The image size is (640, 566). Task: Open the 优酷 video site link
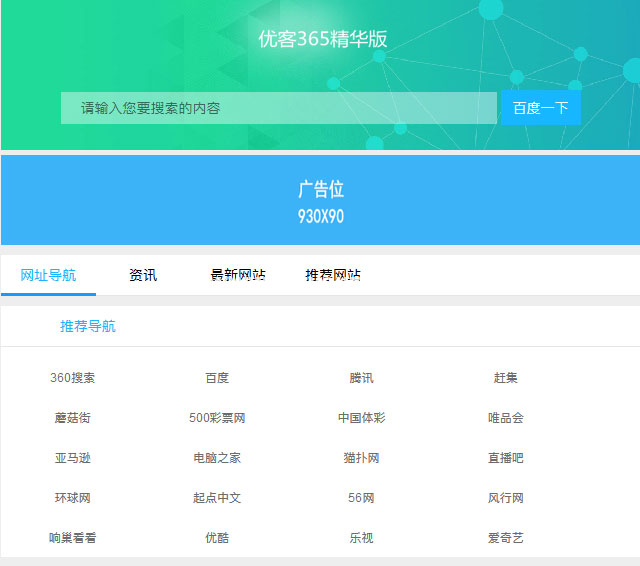tap(217, 538)
